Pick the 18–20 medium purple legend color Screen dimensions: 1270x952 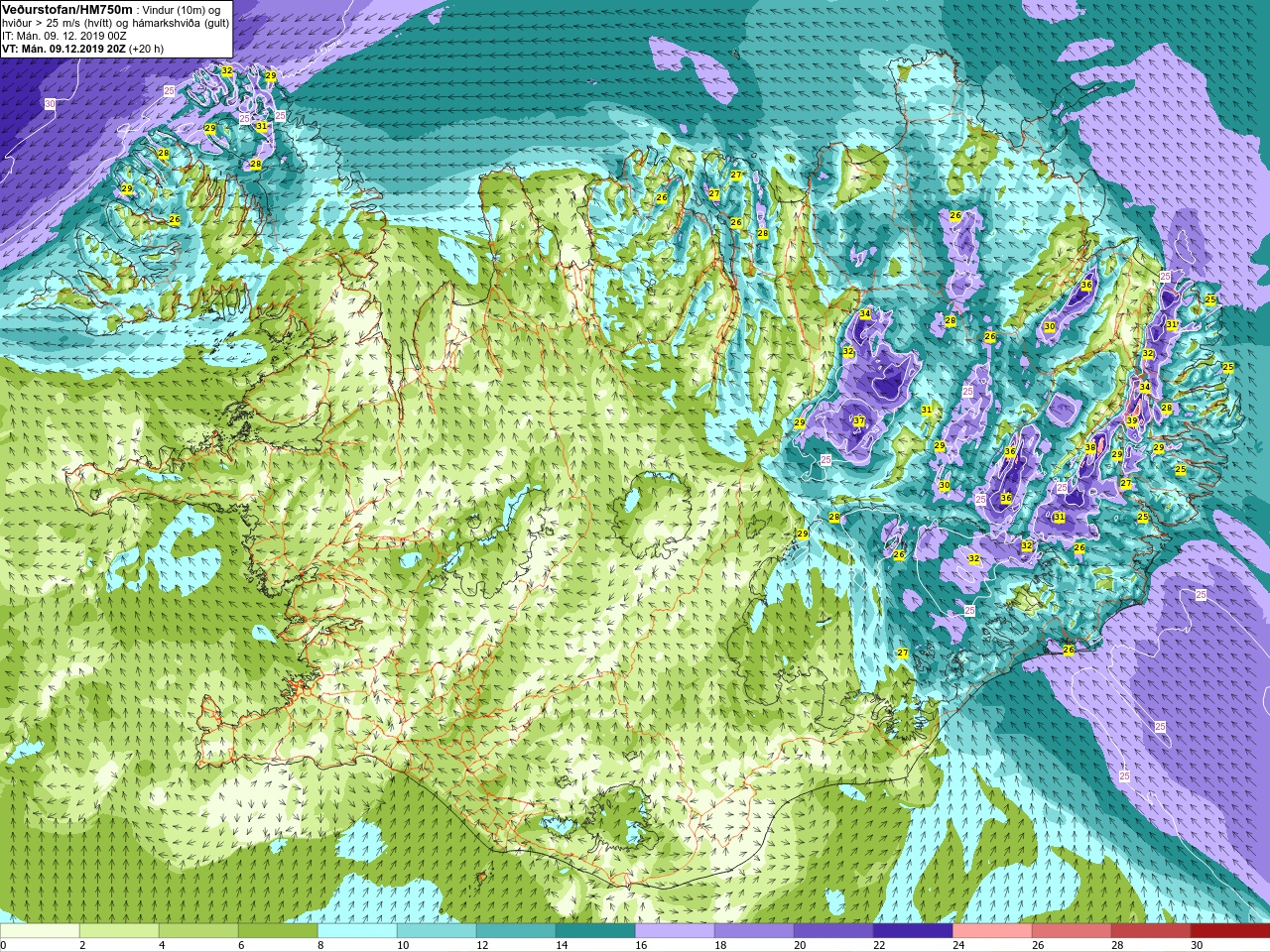(x=754, y=931)
